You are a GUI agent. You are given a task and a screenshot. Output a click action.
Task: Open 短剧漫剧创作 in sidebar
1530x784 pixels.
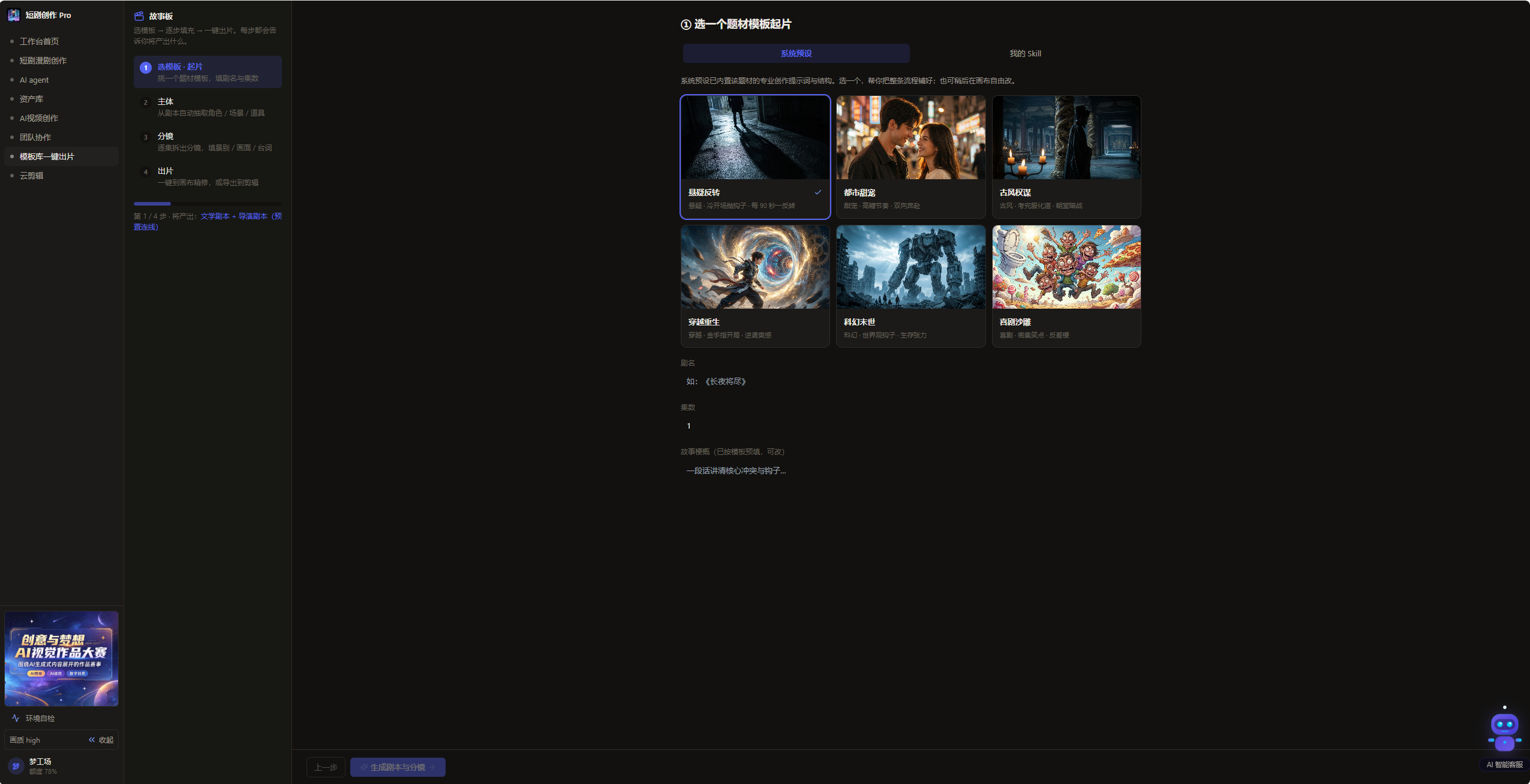pyautogui.click(x=62, y=61)
